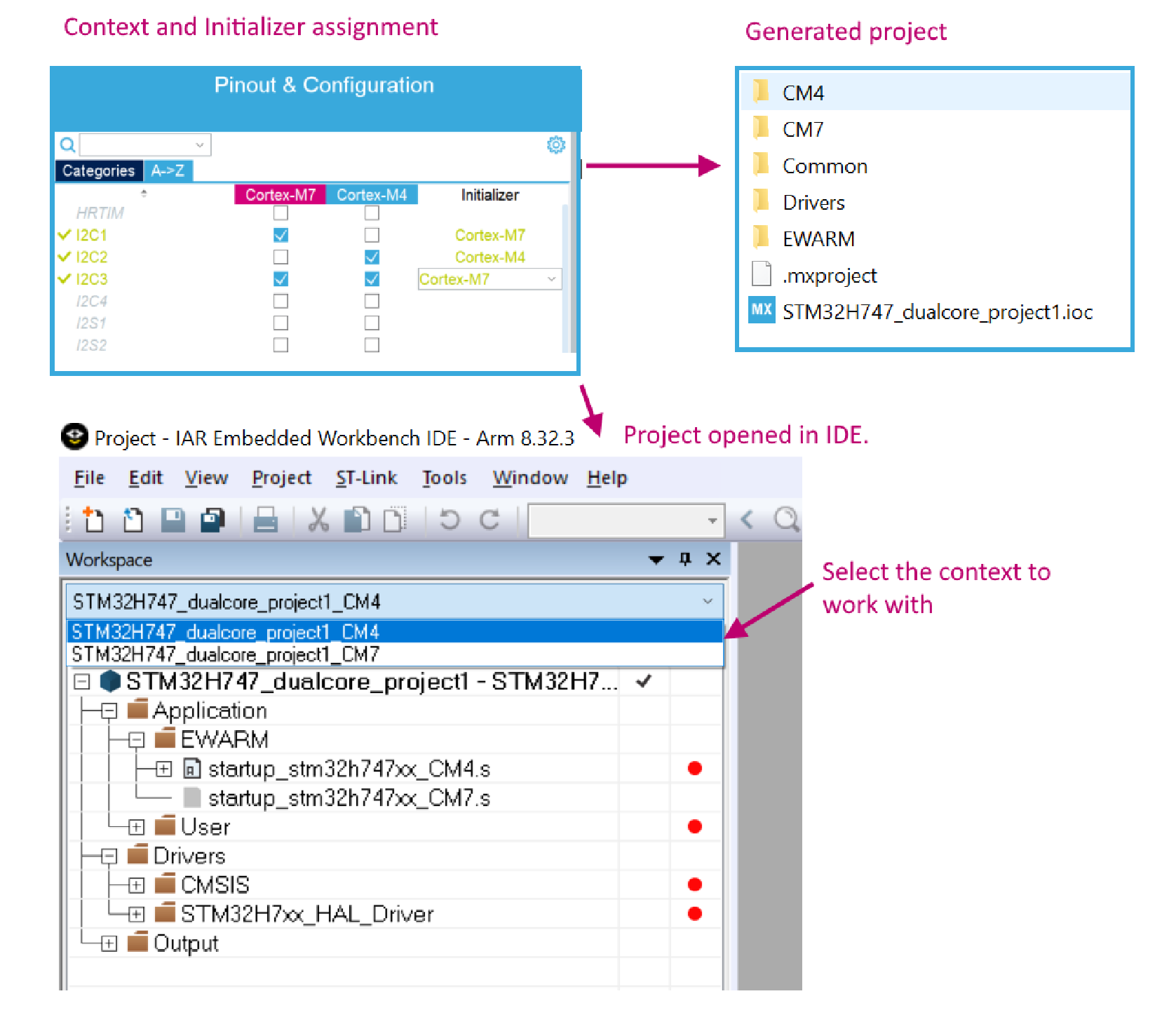Viewport: 1169px width, 1036px height.
Task: Open the IAR toolbar quick search combo box
Action: pos(626,520)
